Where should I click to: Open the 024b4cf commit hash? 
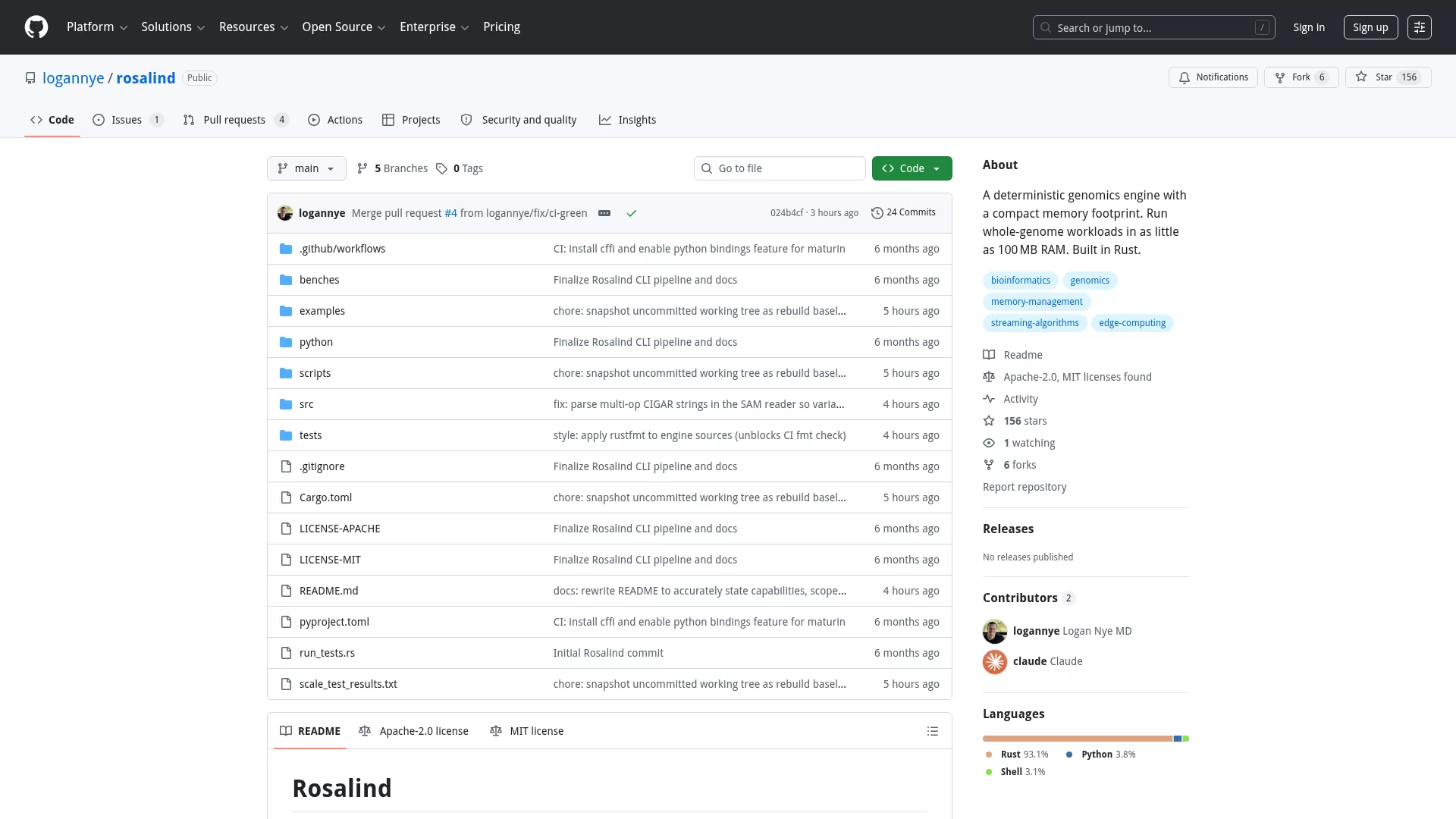coord(786,213)
